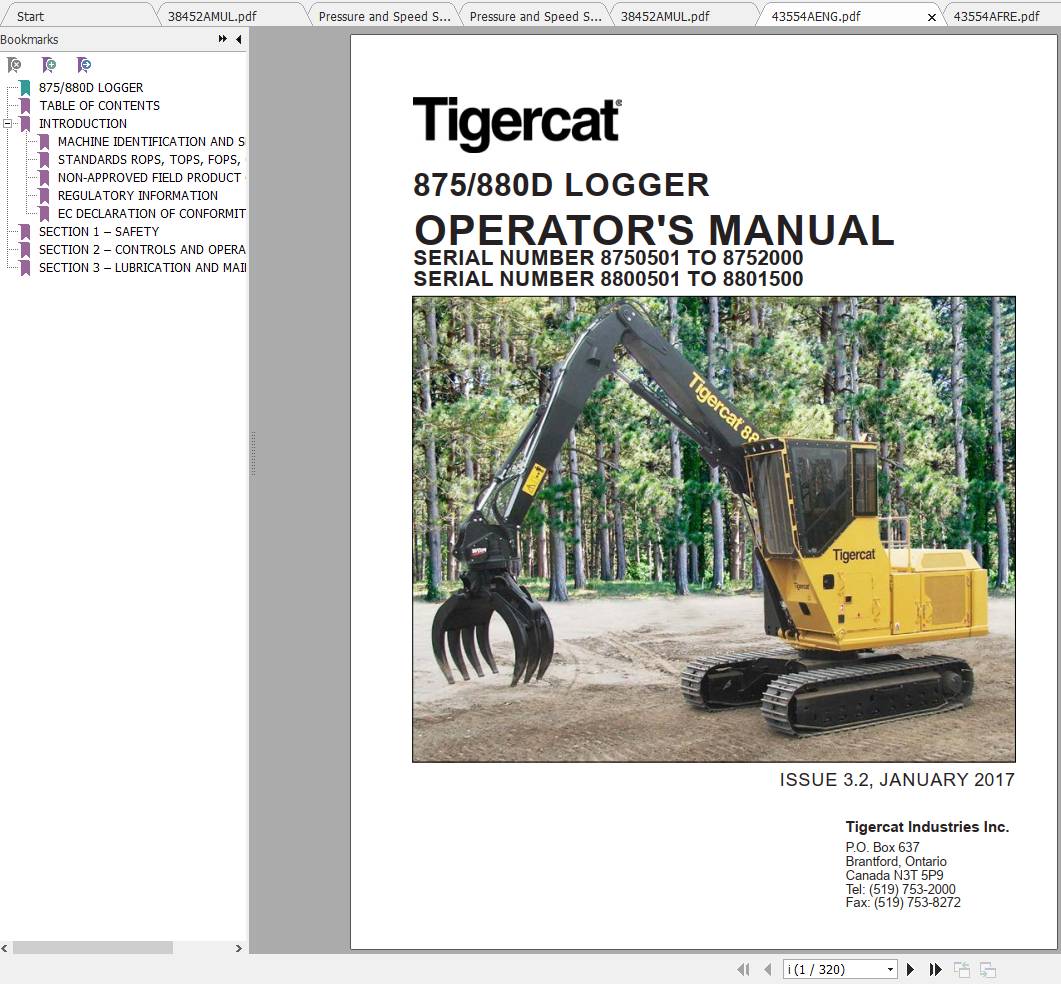Click the double-chevron to expand panel options

pyautogui.click(x=221, y=39)
